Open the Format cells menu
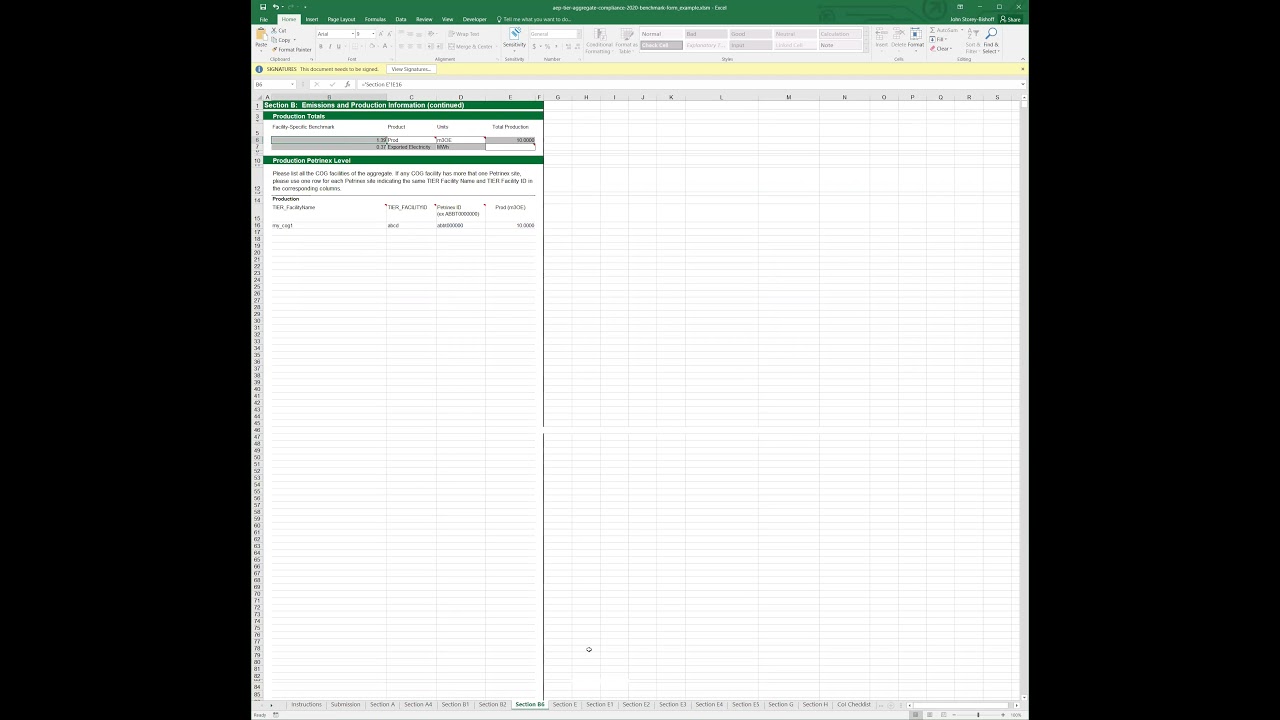This screenshot has height=720, width=1280. click(916, 38)
